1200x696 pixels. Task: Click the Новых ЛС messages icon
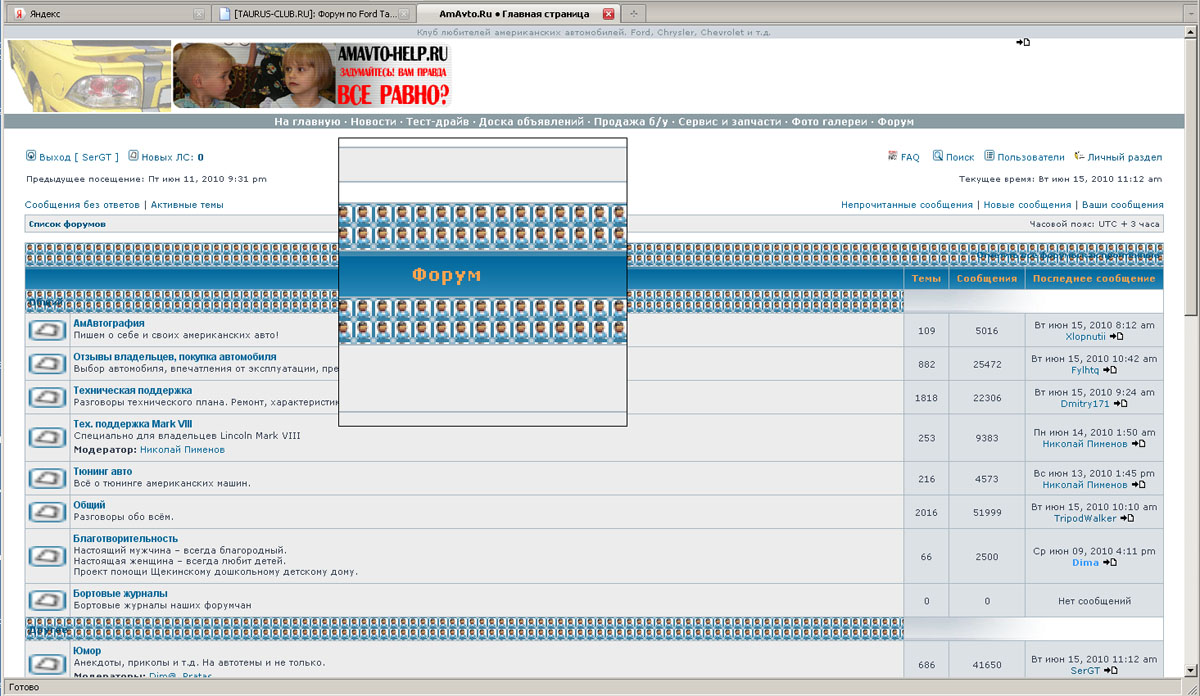tap(134, 157)
